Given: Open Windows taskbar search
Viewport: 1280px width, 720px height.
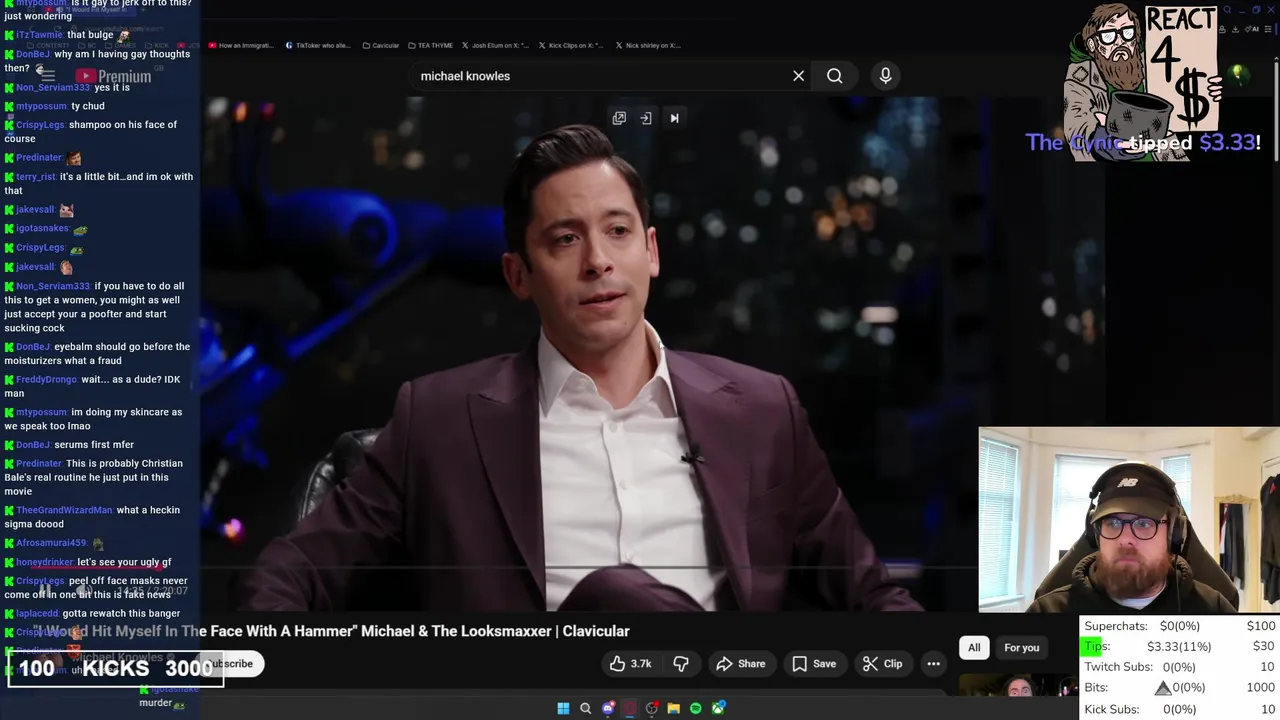Looking at the screenshot, I should point(585,708).
